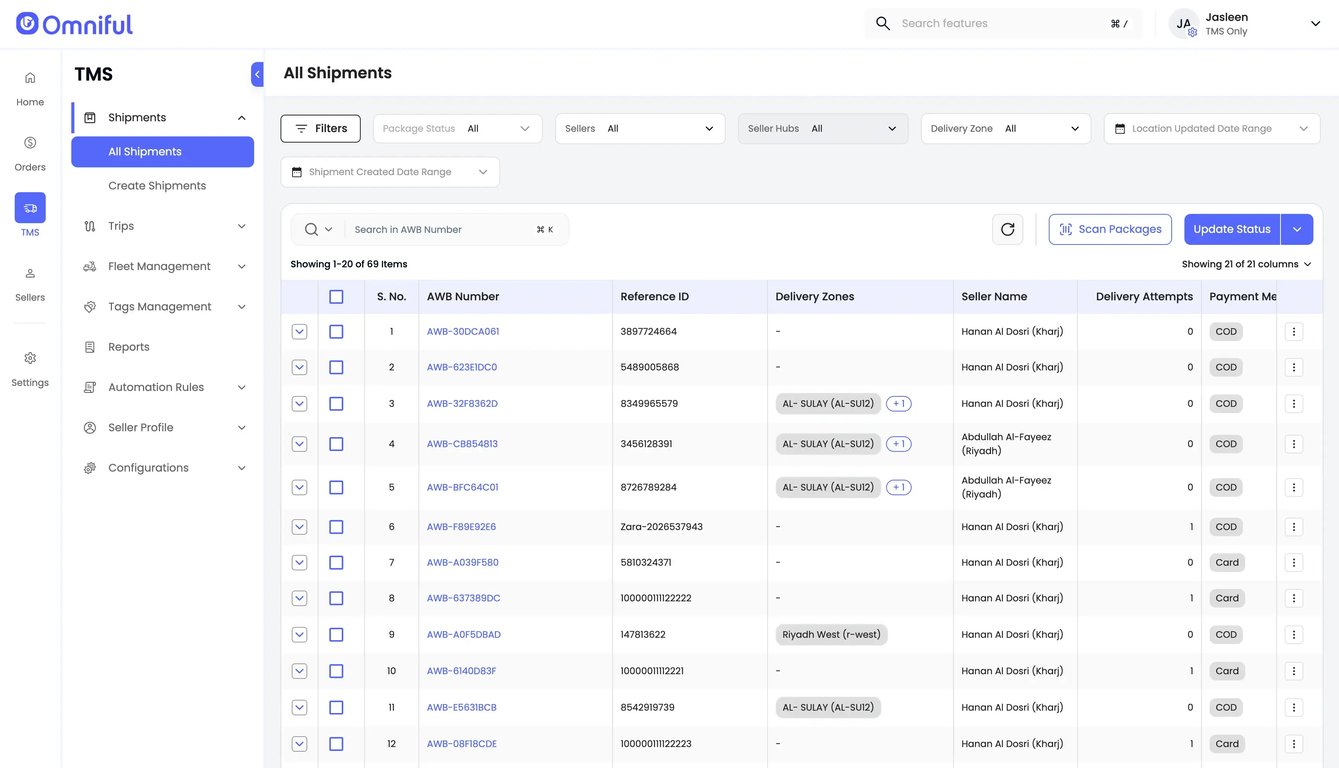The height and width of the screenshot is (768, 1339).
Task: Open row actions menu for AWB-A039F580
Action: [1294, 563]
